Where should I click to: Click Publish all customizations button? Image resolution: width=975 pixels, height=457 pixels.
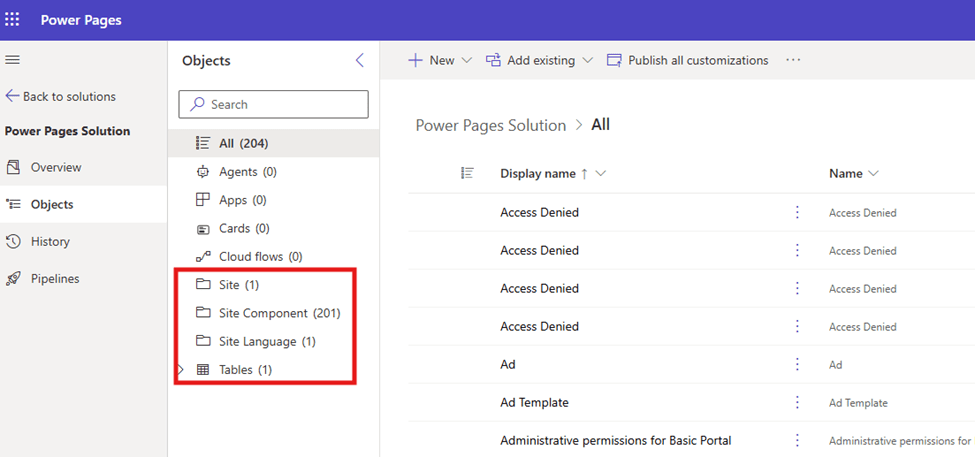click(687, 61)
